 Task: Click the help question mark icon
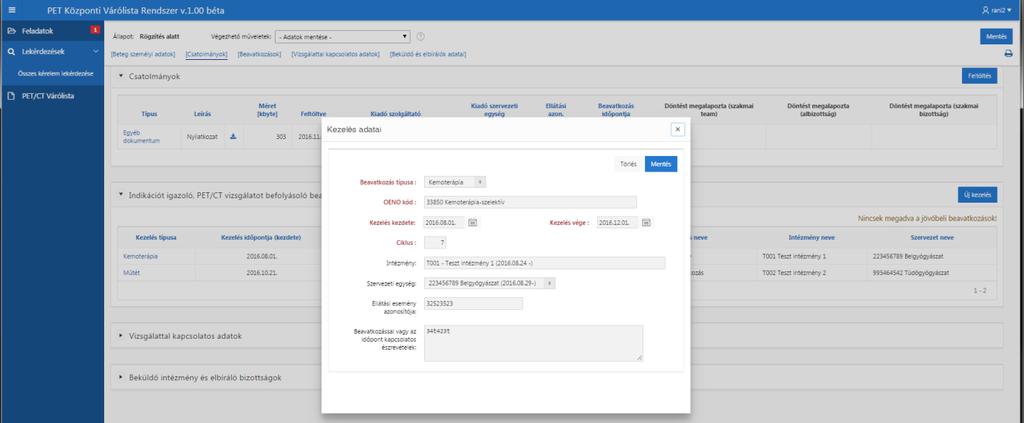(421, 37)
